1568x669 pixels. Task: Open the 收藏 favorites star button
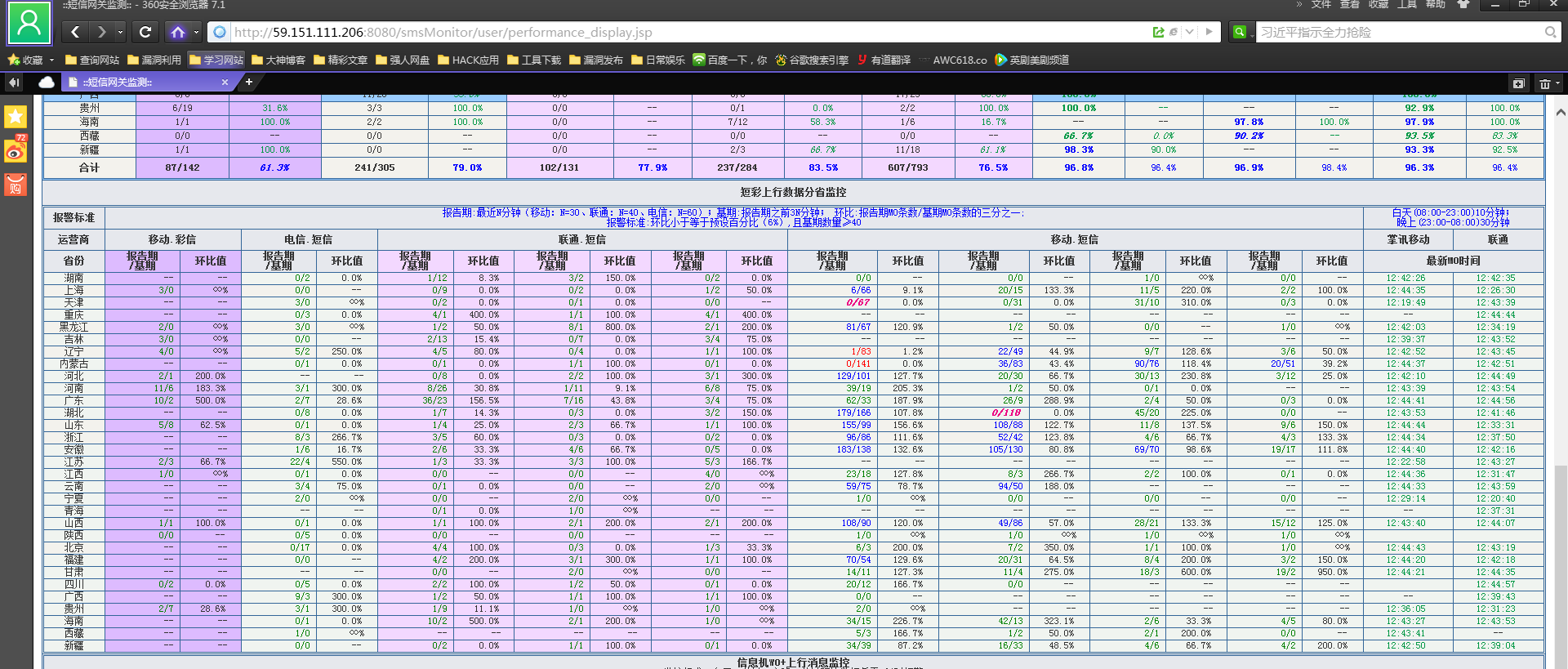tap(25, 60)
